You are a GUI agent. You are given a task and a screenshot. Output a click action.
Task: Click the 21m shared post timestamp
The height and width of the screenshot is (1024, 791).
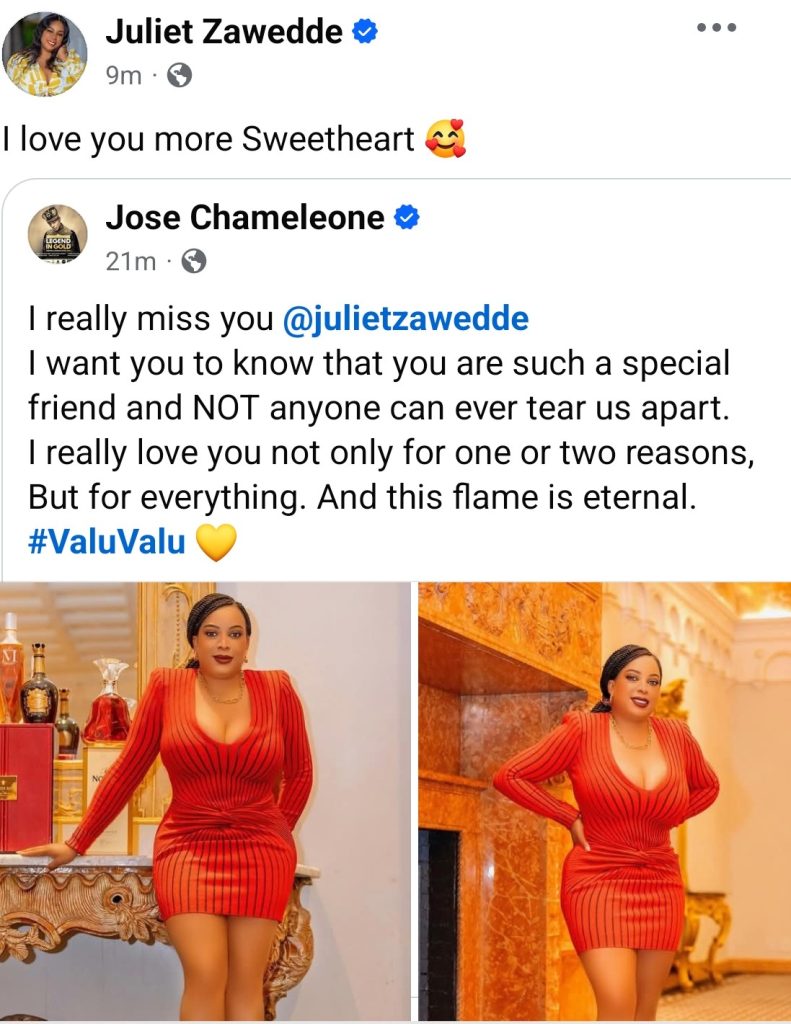point(131,262)
